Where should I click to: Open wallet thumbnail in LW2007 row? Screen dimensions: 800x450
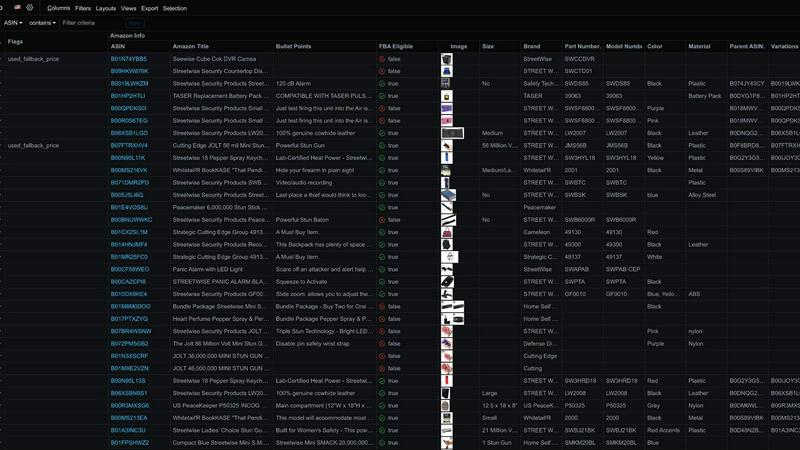point(452,133)
